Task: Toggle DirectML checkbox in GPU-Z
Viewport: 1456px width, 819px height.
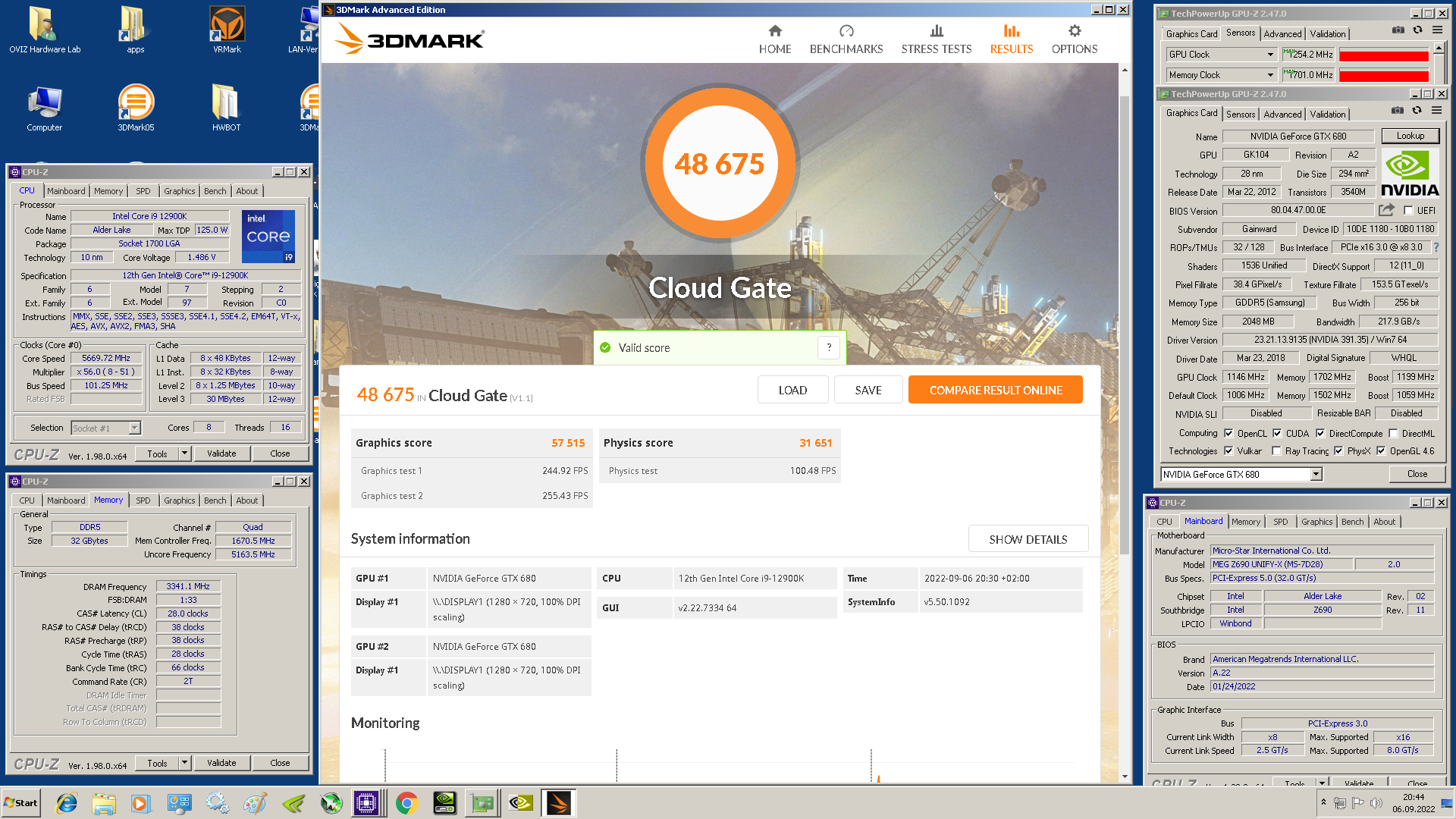Action: [1393, 434]
